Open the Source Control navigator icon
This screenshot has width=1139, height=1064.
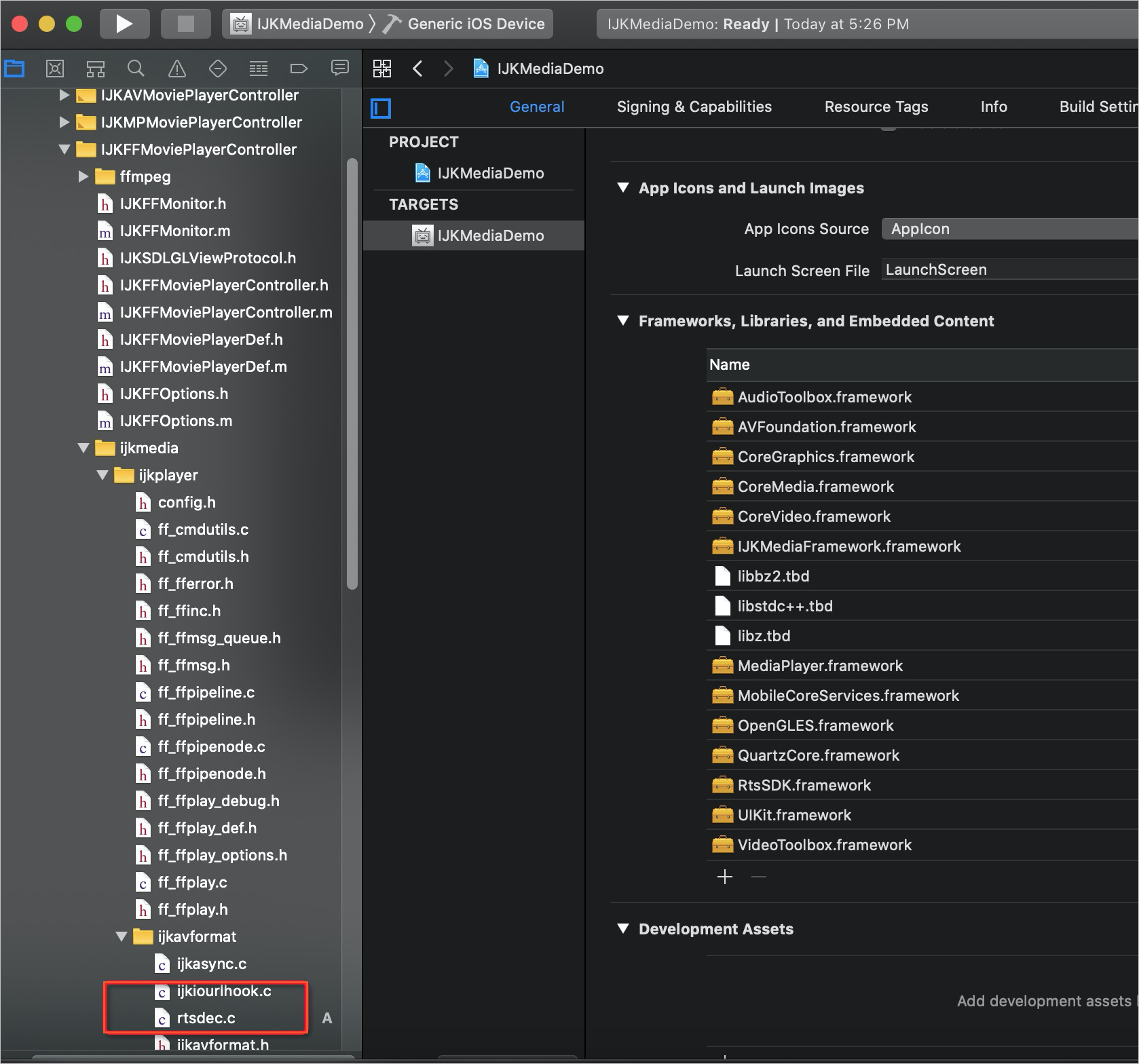55,69
